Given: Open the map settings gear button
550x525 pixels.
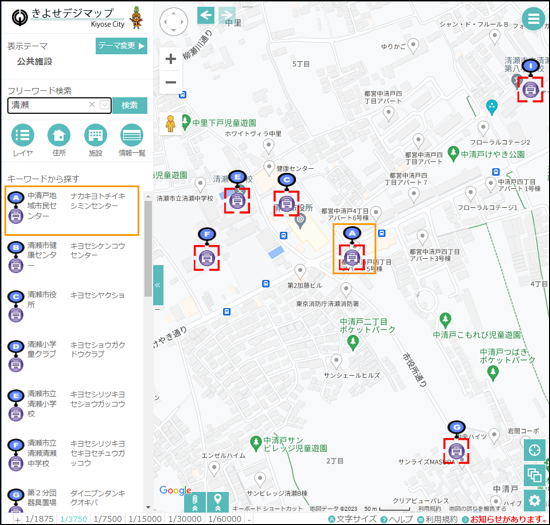Looking at the screenshot, I should pos(534,500).
